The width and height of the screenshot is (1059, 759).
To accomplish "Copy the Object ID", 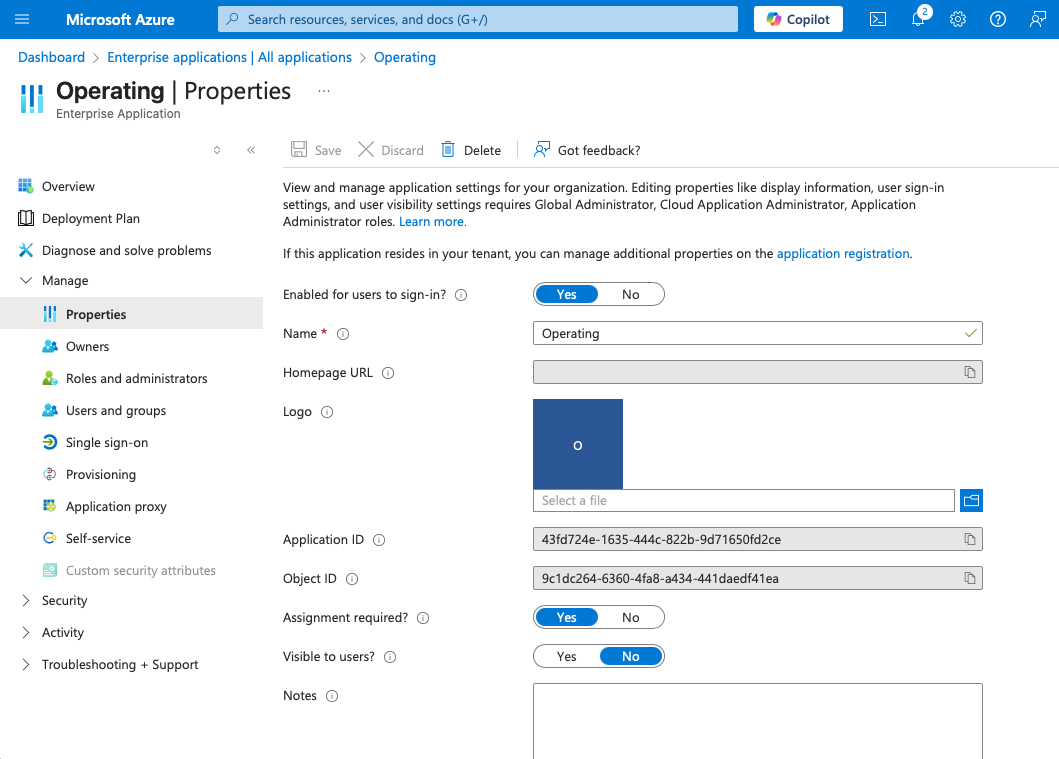I will [x=970, y=578].
